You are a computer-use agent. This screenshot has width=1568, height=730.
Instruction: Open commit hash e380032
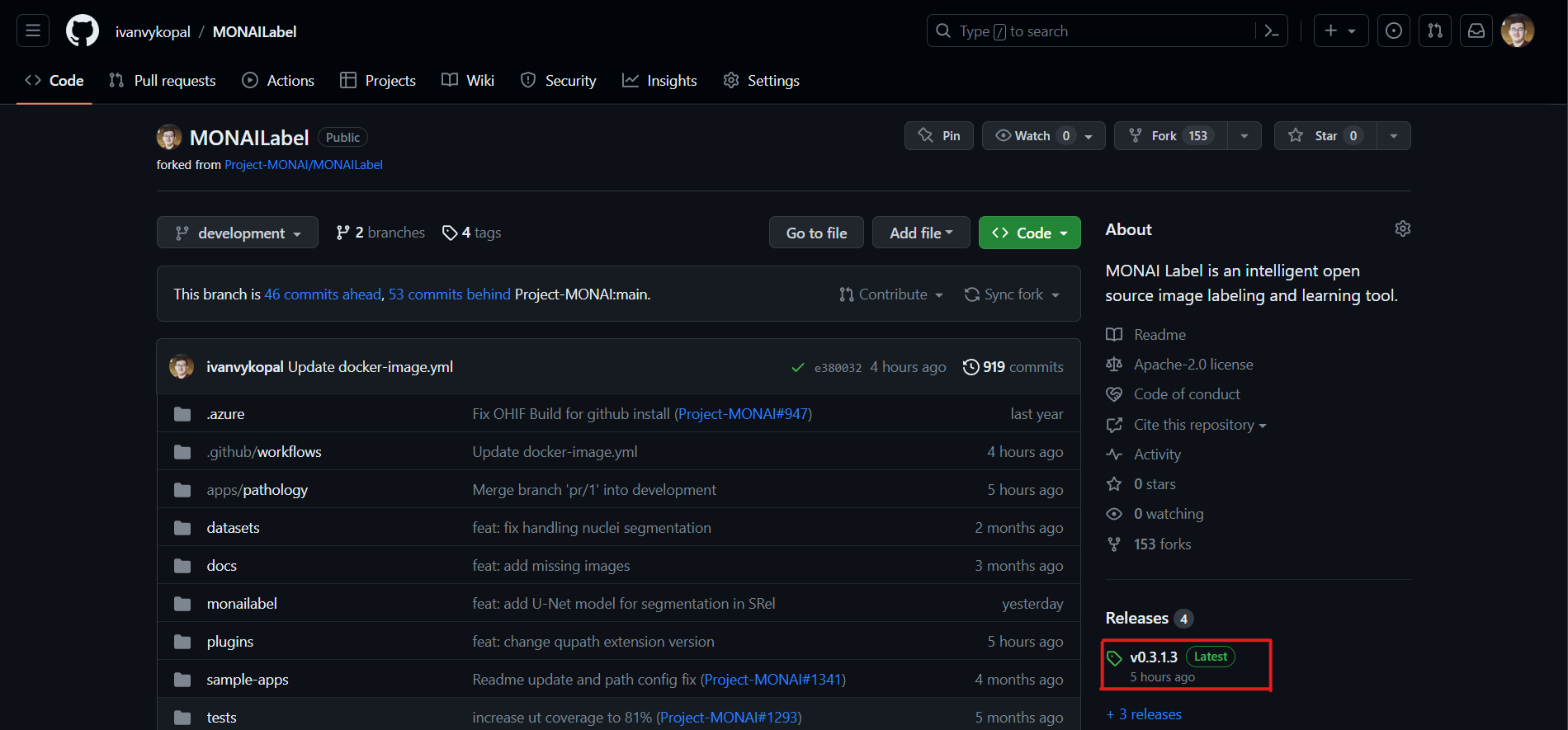coord(838,368)
